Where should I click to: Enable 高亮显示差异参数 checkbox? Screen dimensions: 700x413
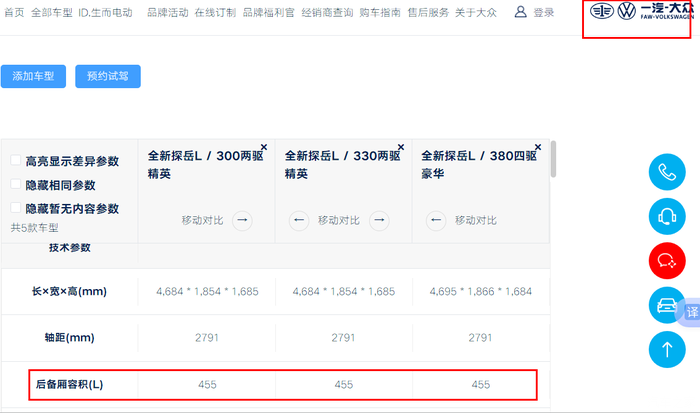[x=16, y=161]
